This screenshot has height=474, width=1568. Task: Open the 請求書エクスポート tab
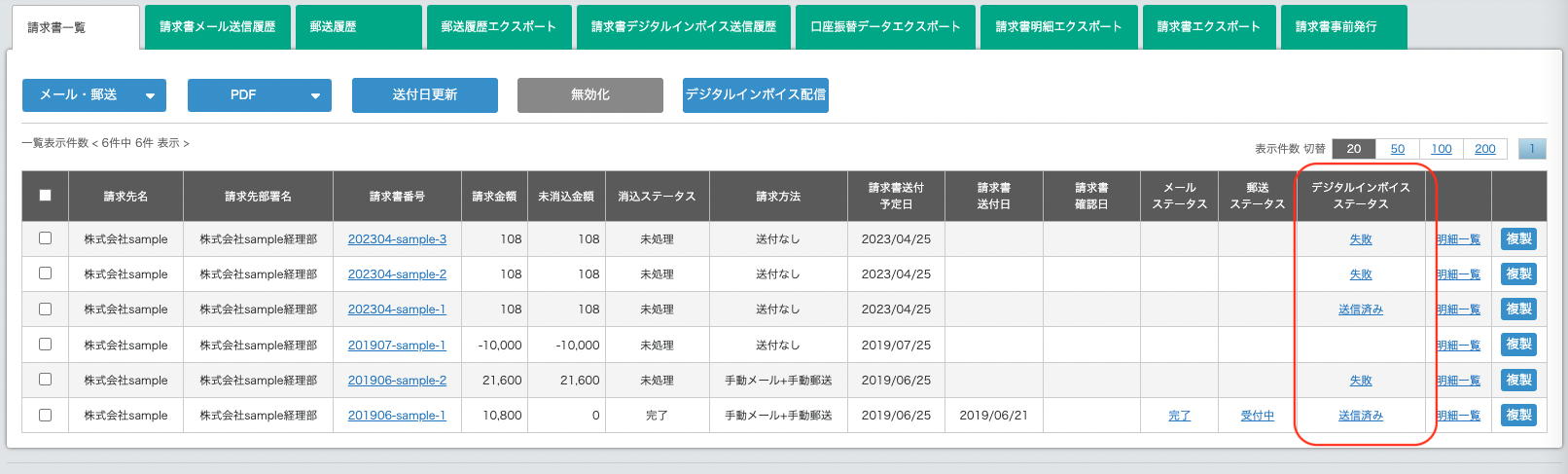point(1208,27)
